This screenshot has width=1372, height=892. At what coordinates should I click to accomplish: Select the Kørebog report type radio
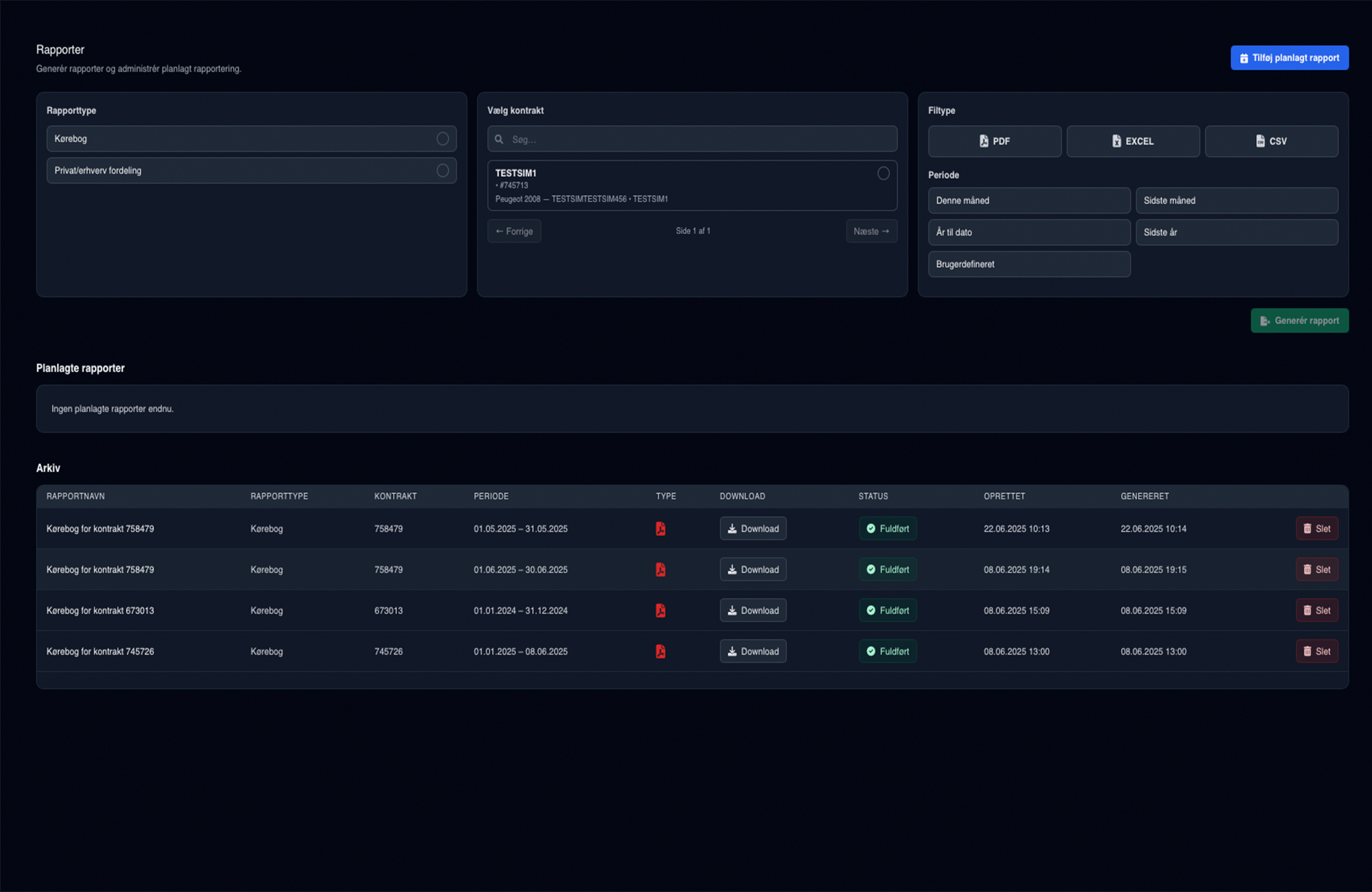(442, 139)
